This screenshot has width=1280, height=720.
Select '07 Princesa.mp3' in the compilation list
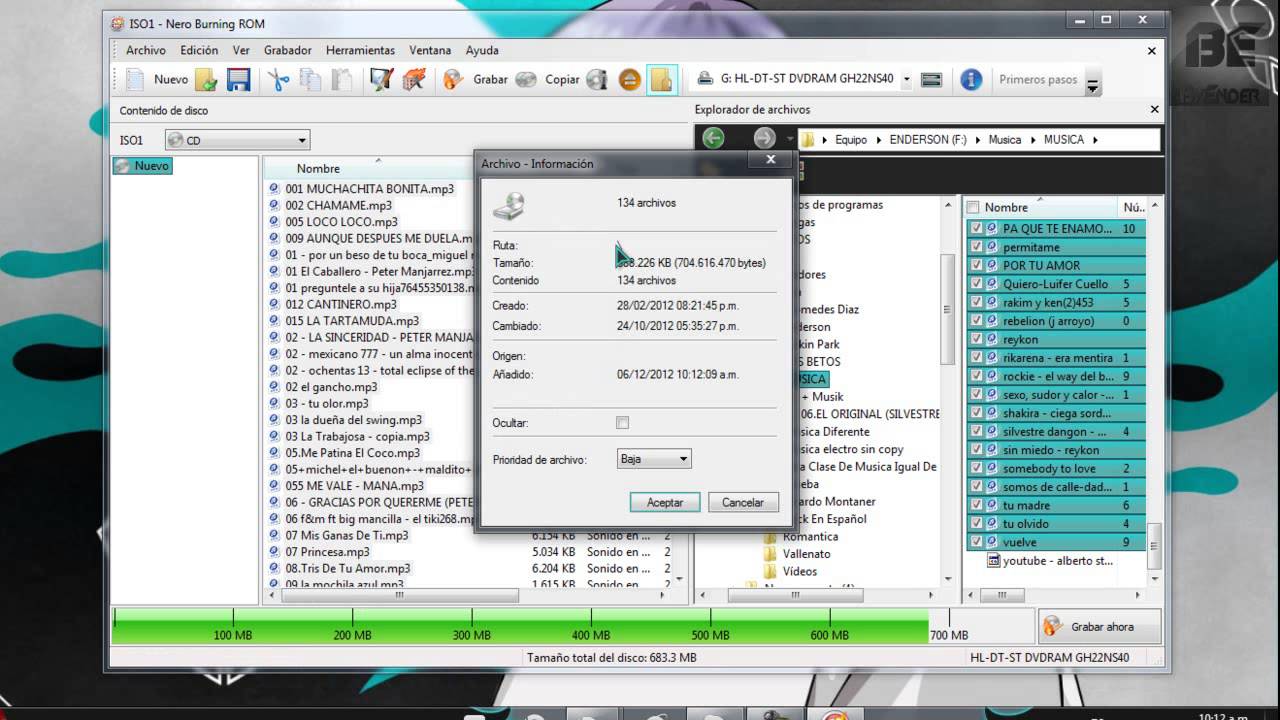pos(327,552)
